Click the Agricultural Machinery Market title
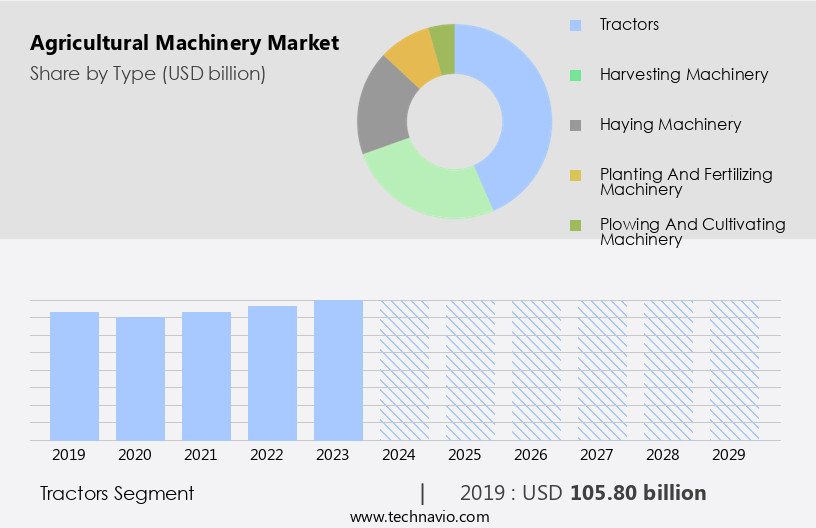This screenshot has height=528, width=816. click(185, 43)
